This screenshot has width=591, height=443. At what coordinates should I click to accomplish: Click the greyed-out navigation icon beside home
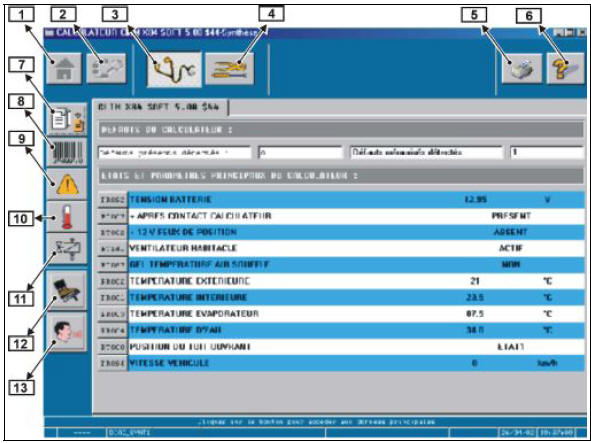(106, 68)
